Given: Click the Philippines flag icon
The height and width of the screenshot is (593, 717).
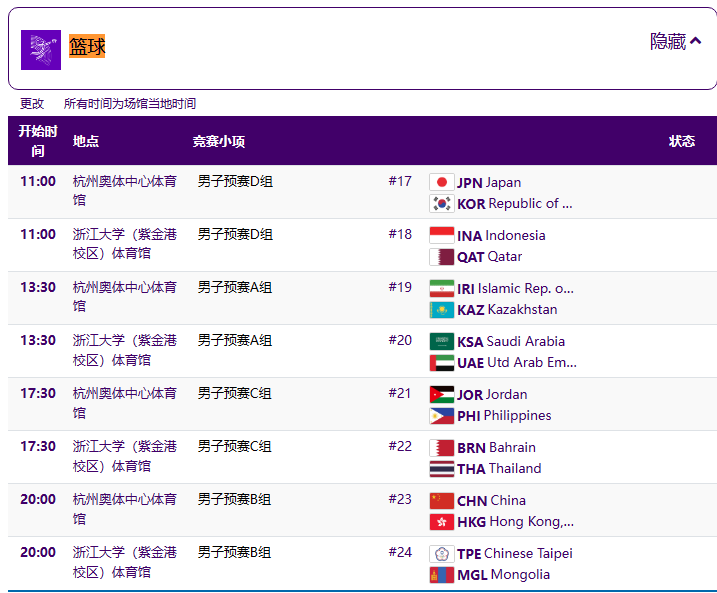Looking at the screenshot, I should tap(441, 415).
